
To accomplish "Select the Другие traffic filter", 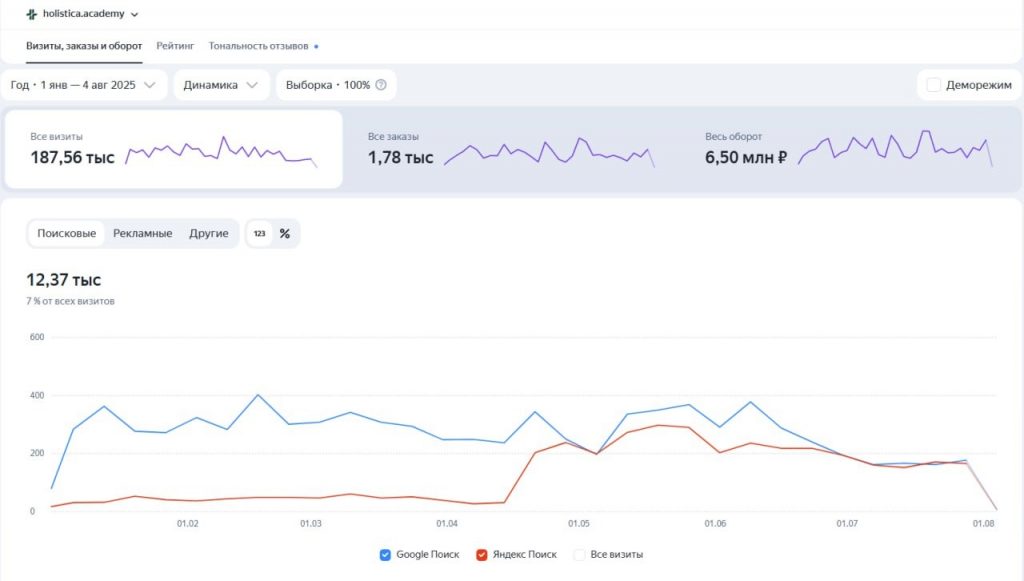I will coord(209,233).
